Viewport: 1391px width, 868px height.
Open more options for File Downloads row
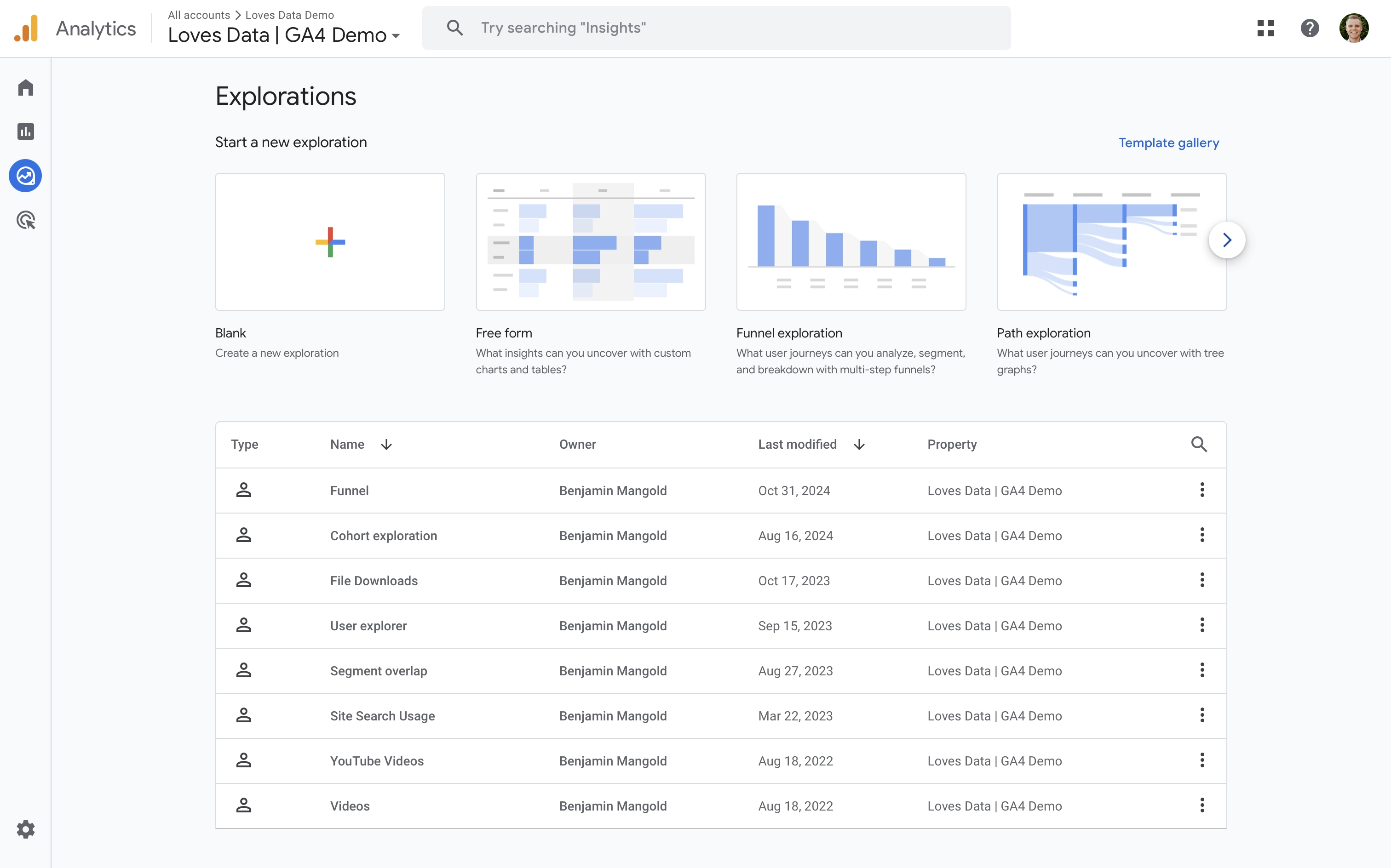coord(1201,580)
